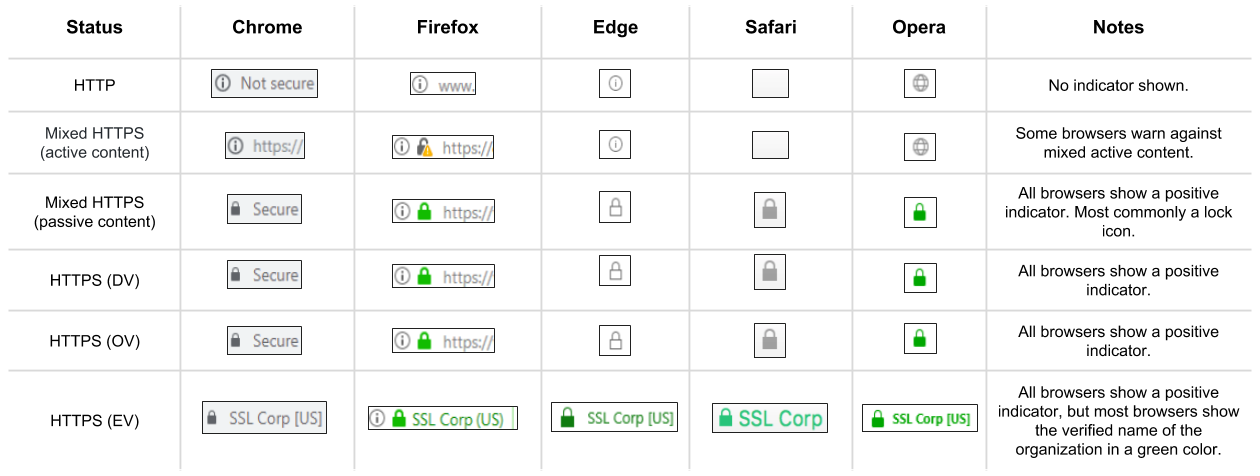Screen dimensions: 1260x476
Task: Click Firefox's green "SSL Corp (US)" EV indicator
Action: point(442,419)
